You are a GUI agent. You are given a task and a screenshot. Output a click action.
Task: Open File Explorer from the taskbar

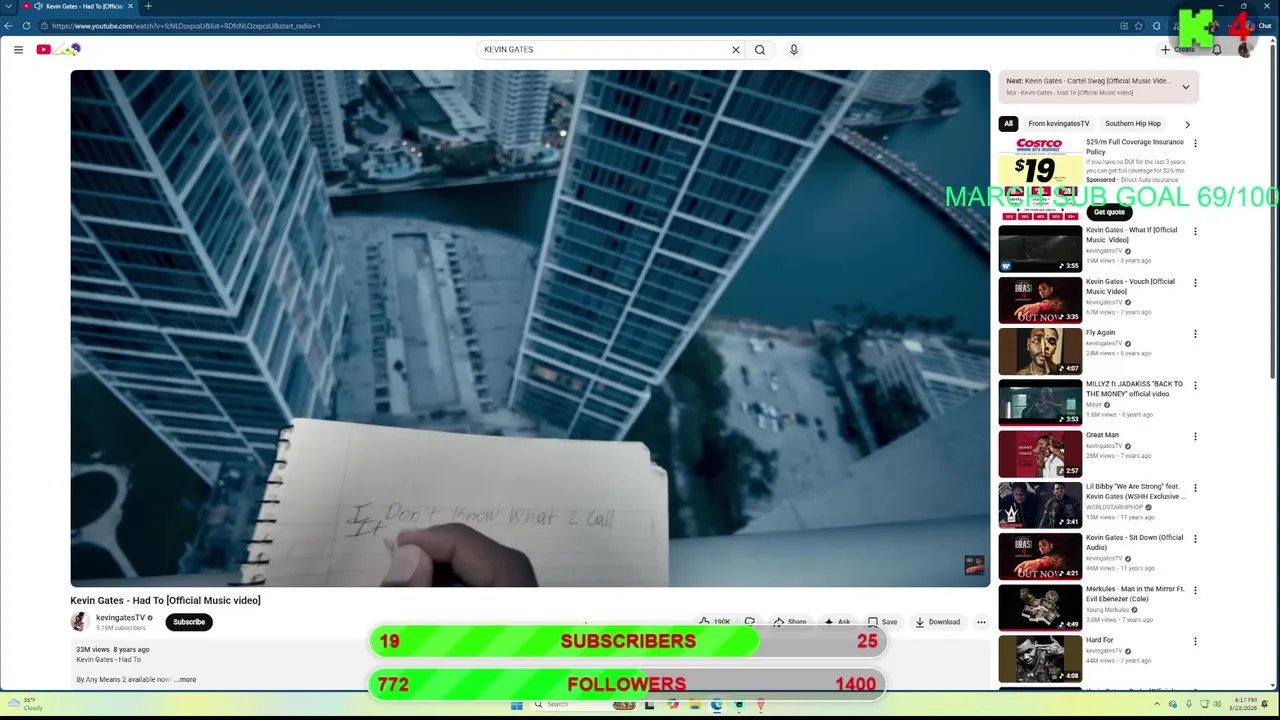click(694, 705)
